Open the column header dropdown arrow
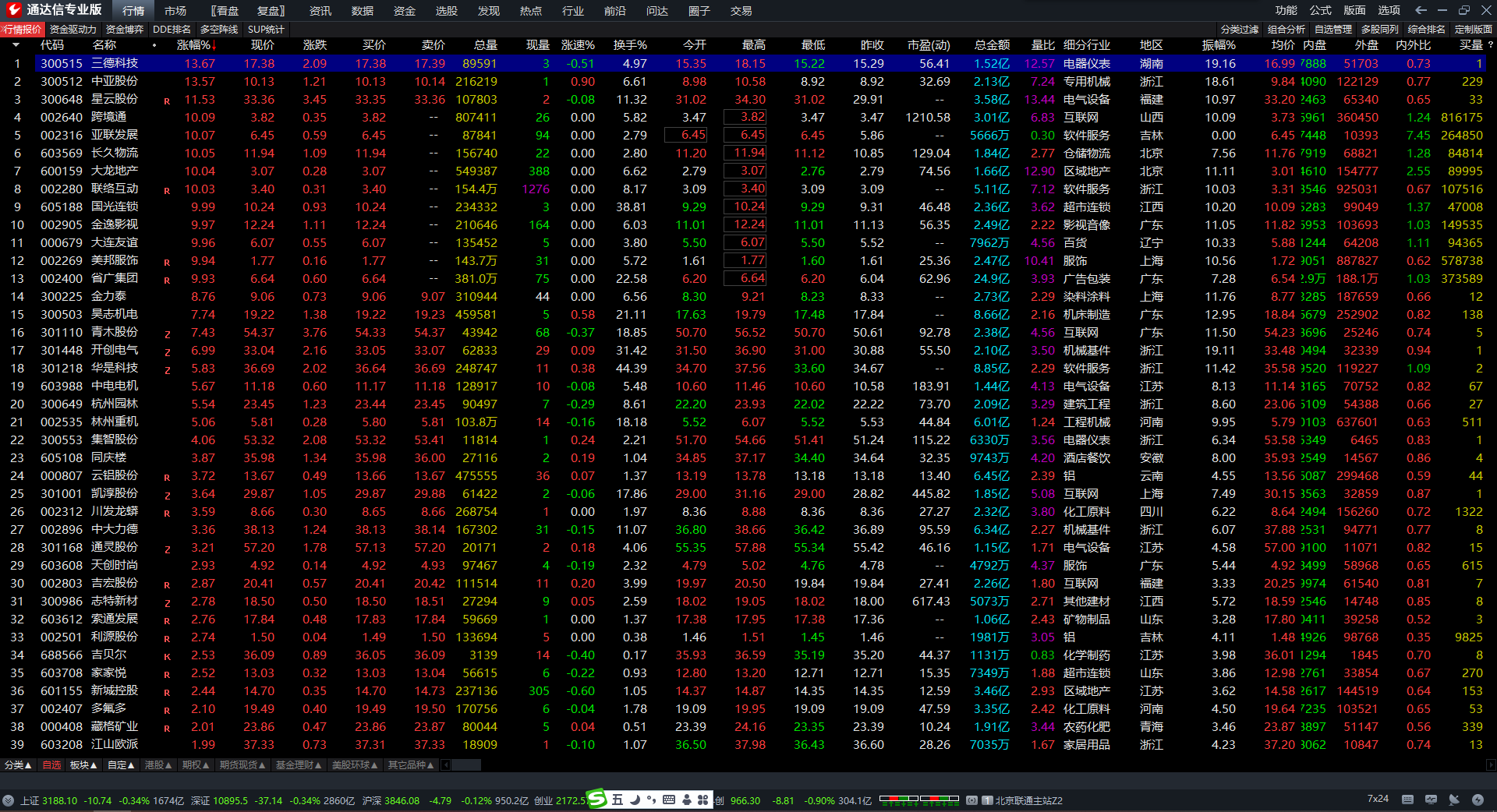The width and height of the screenshot is (1497, 812). pyautogui.click(x=16, y=45)
